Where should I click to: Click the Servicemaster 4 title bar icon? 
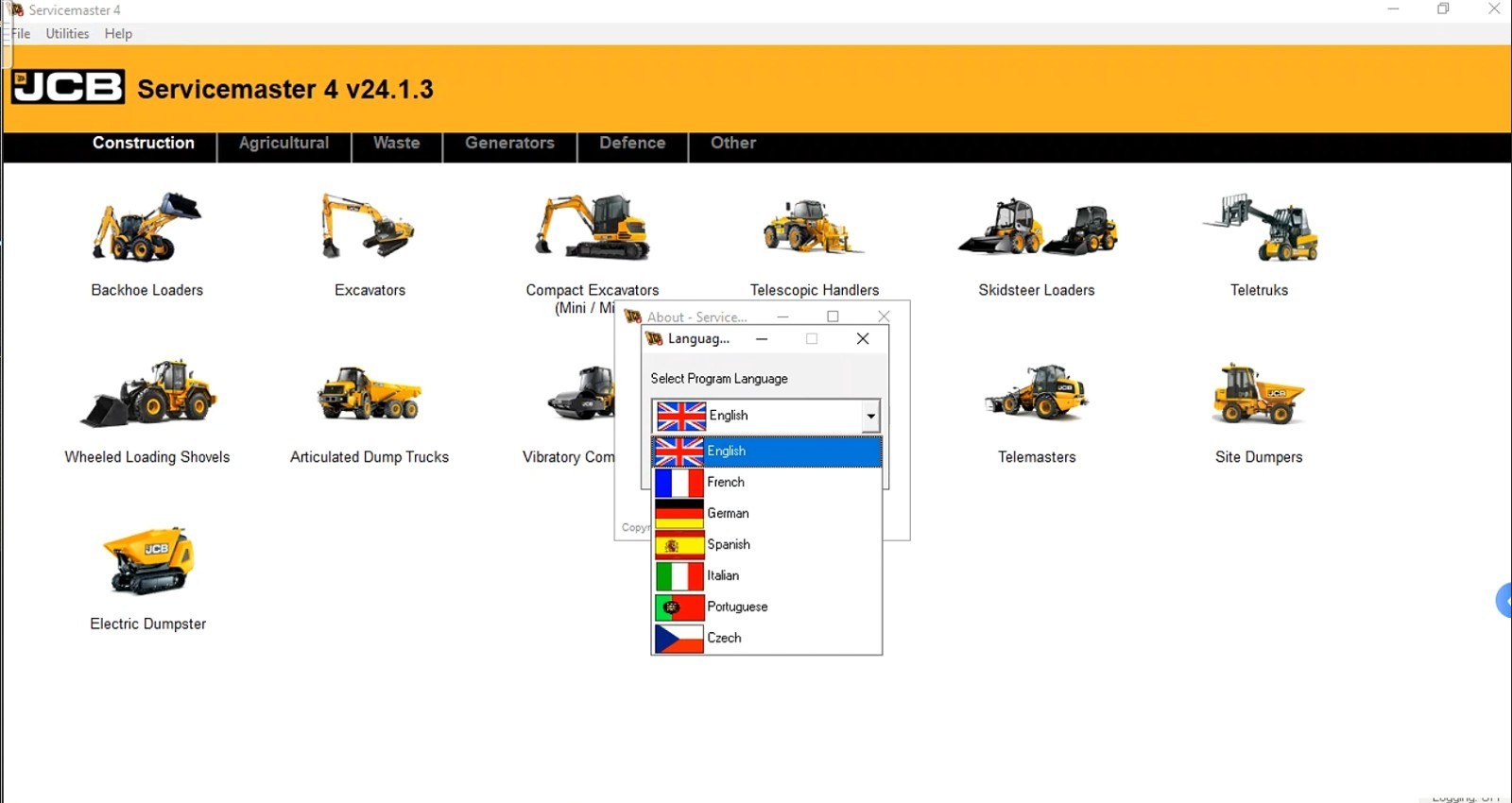tap(16, 9)
